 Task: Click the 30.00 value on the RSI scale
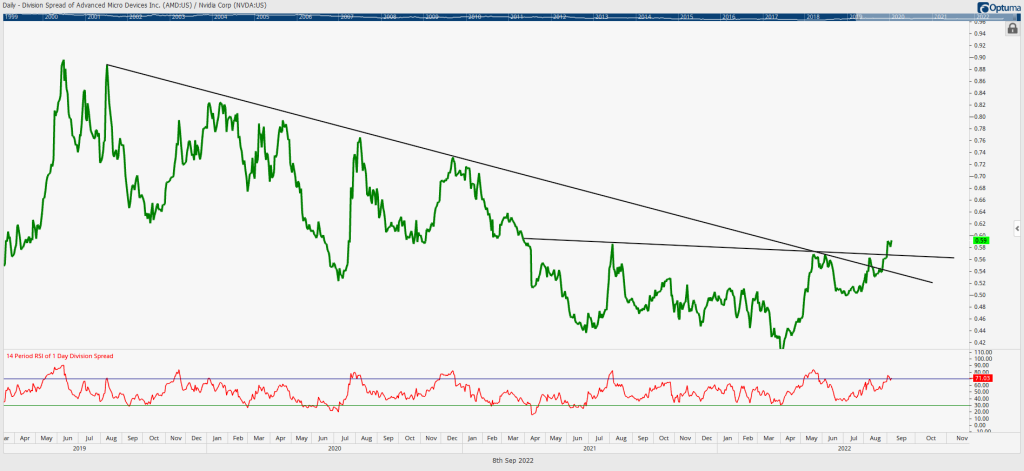coord(980,406)
